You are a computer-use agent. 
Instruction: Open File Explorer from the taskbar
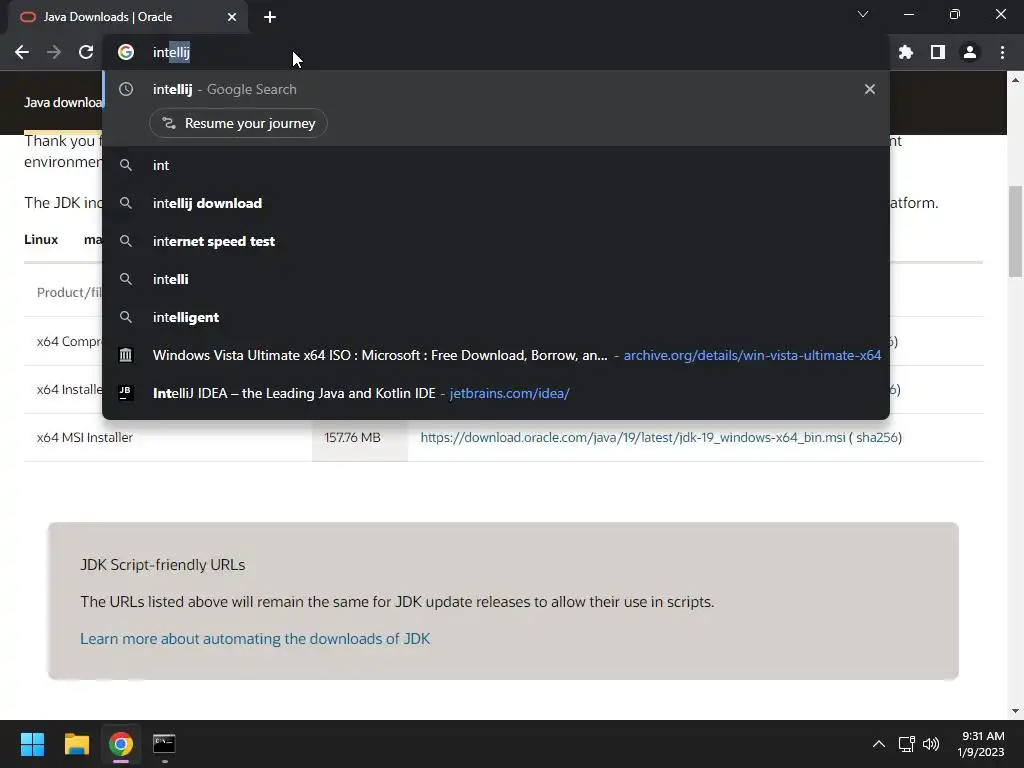click(x=76, y=744)
